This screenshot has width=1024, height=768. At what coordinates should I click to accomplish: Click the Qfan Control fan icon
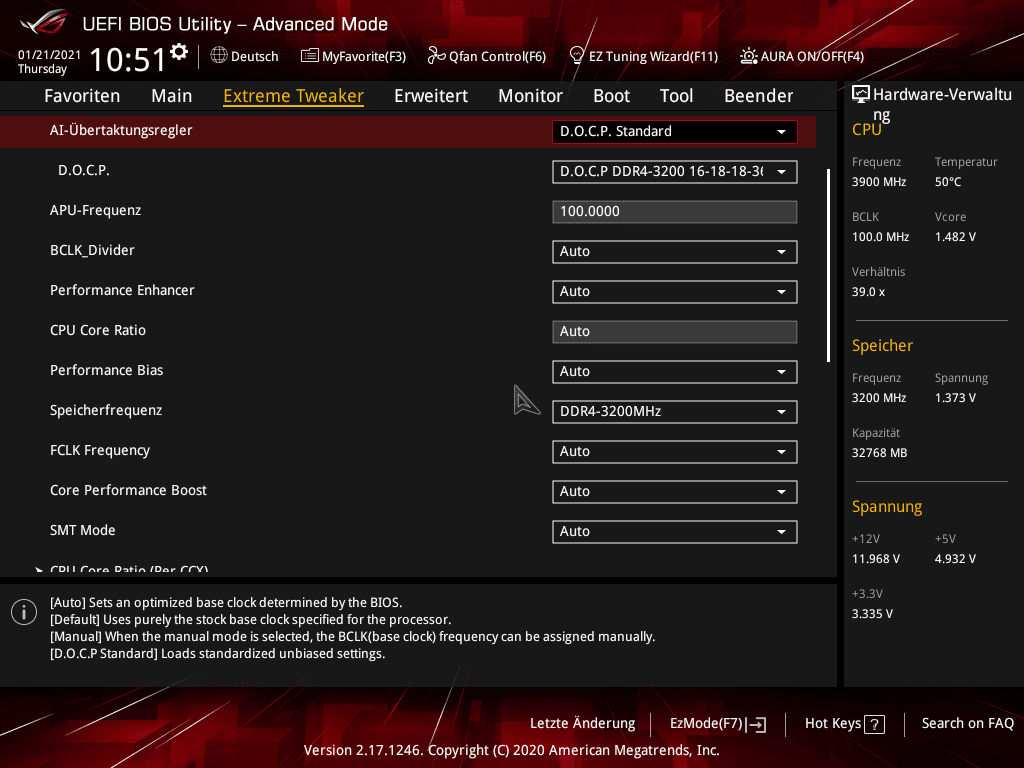[436, 56]
